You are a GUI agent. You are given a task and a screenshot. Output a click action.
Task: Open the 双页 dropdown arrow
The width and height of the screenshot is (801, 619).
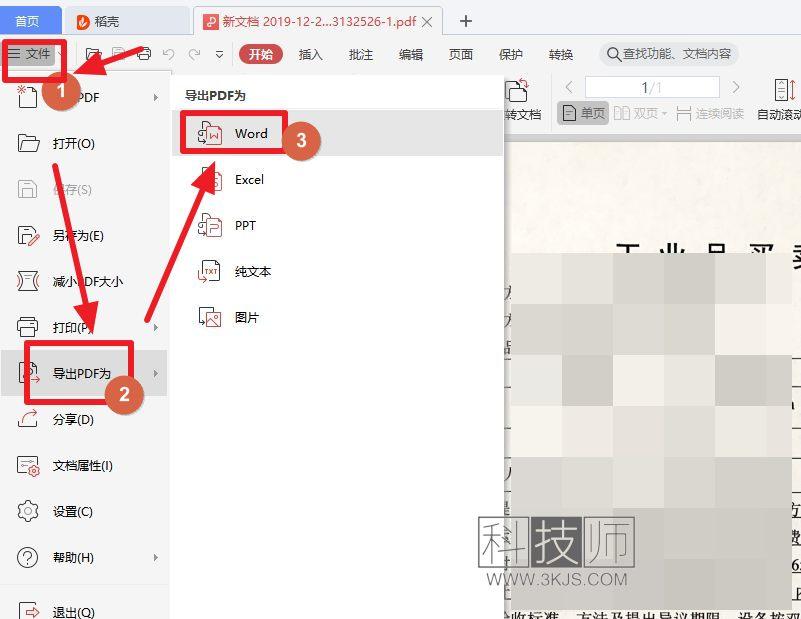coord(665,113)
